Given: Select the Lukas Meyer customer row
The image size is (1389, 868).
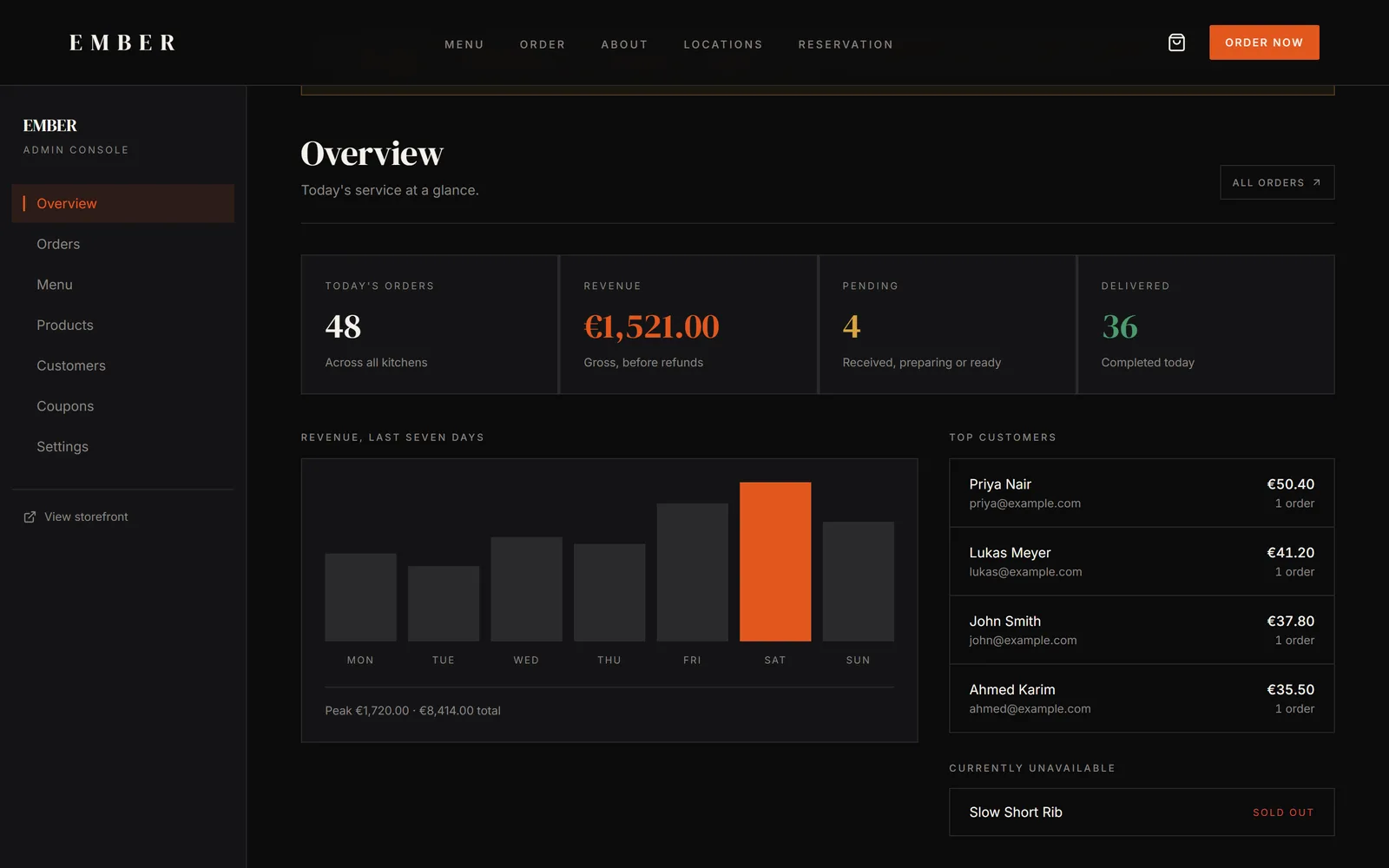Looking at the screenshot, I should 1142,562.
